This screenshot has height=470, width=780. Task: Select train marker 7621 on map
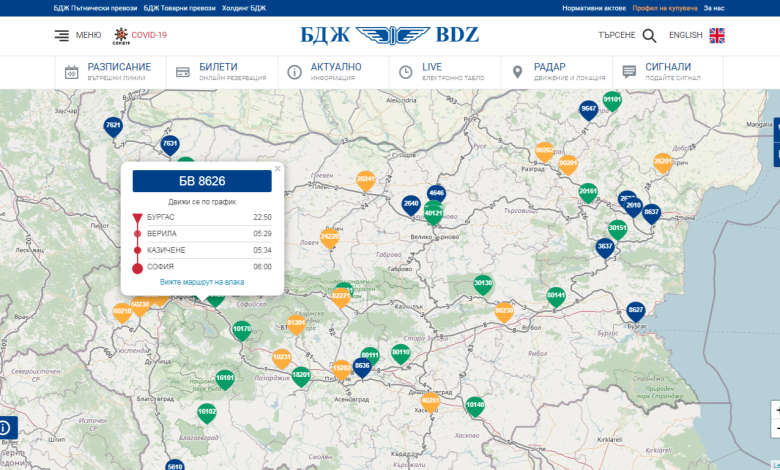point(113,127)
